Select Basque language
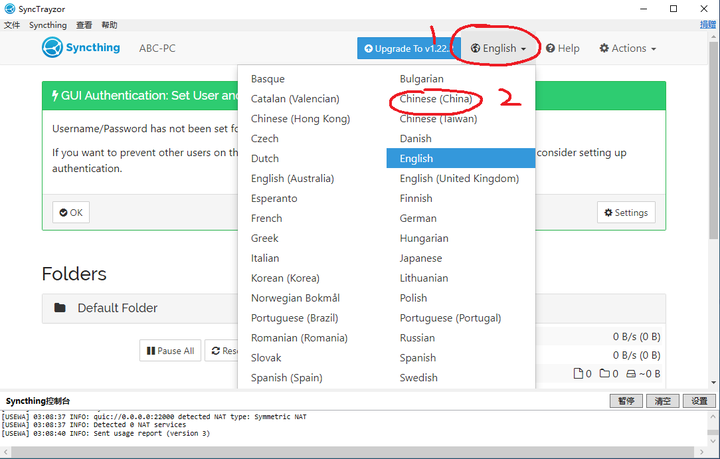Viewport: 720px width, 459px height. pos(268,79)
